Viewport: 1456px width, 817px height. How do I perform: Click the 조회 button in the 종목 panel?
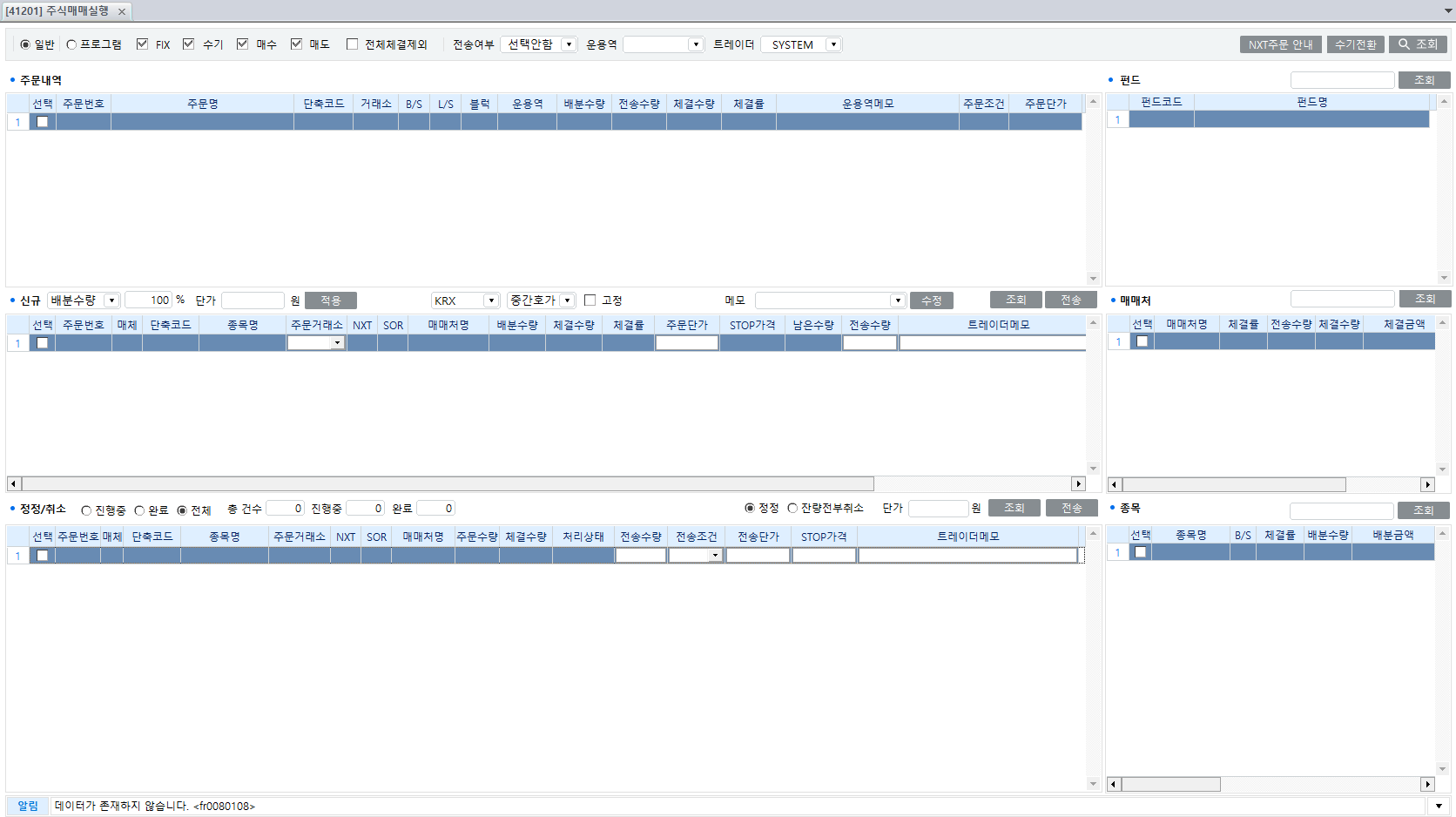pyautogui.click(x=1424, y=510)
